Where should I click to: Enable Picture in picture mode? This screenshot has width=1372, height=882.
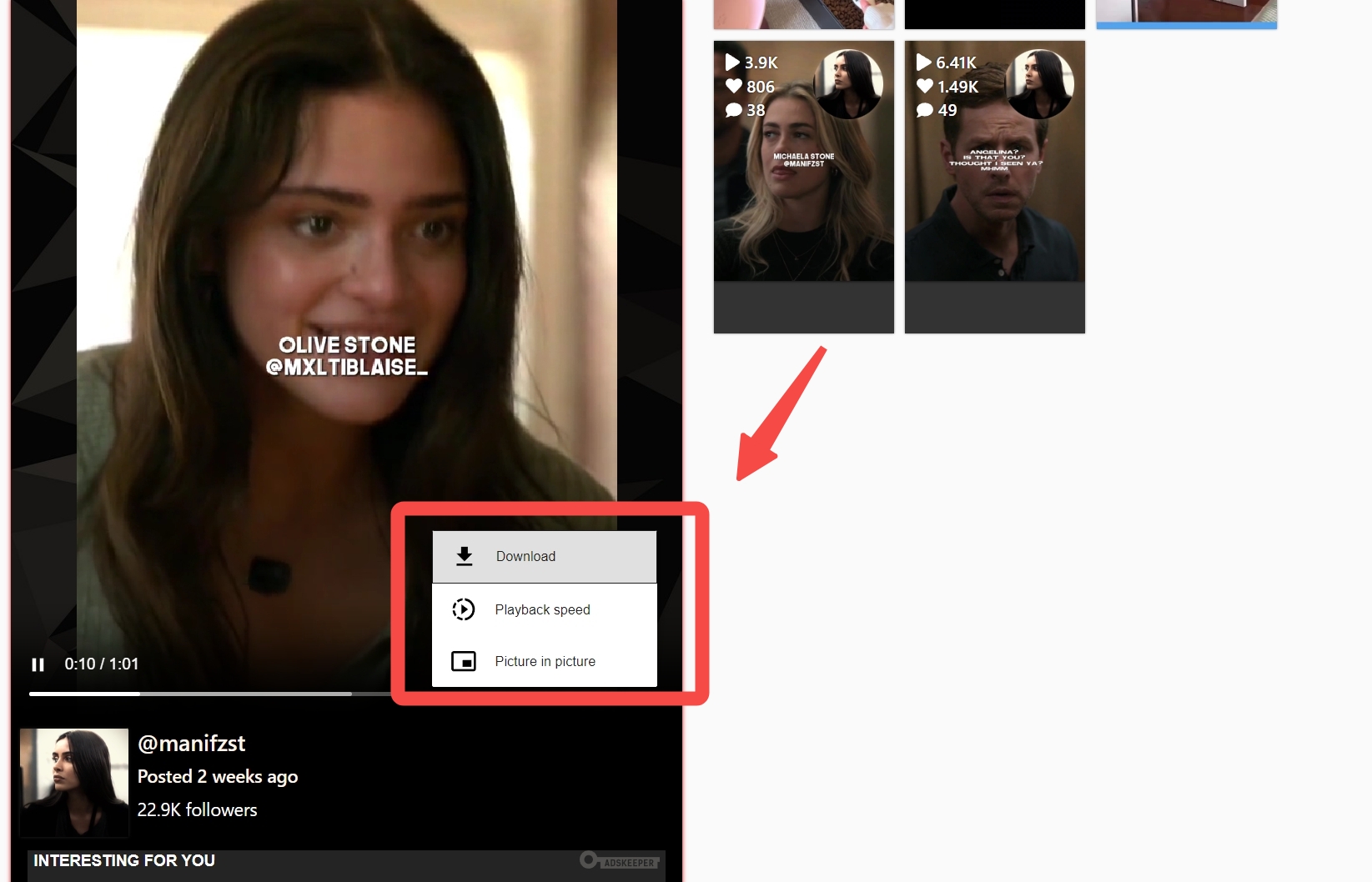point(545,661)
